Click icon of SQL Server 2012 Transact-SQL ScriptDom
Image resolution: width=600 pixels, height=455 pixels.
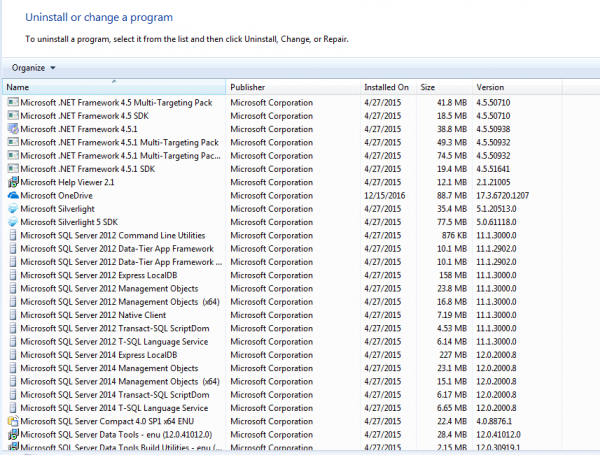click(13, 328)
